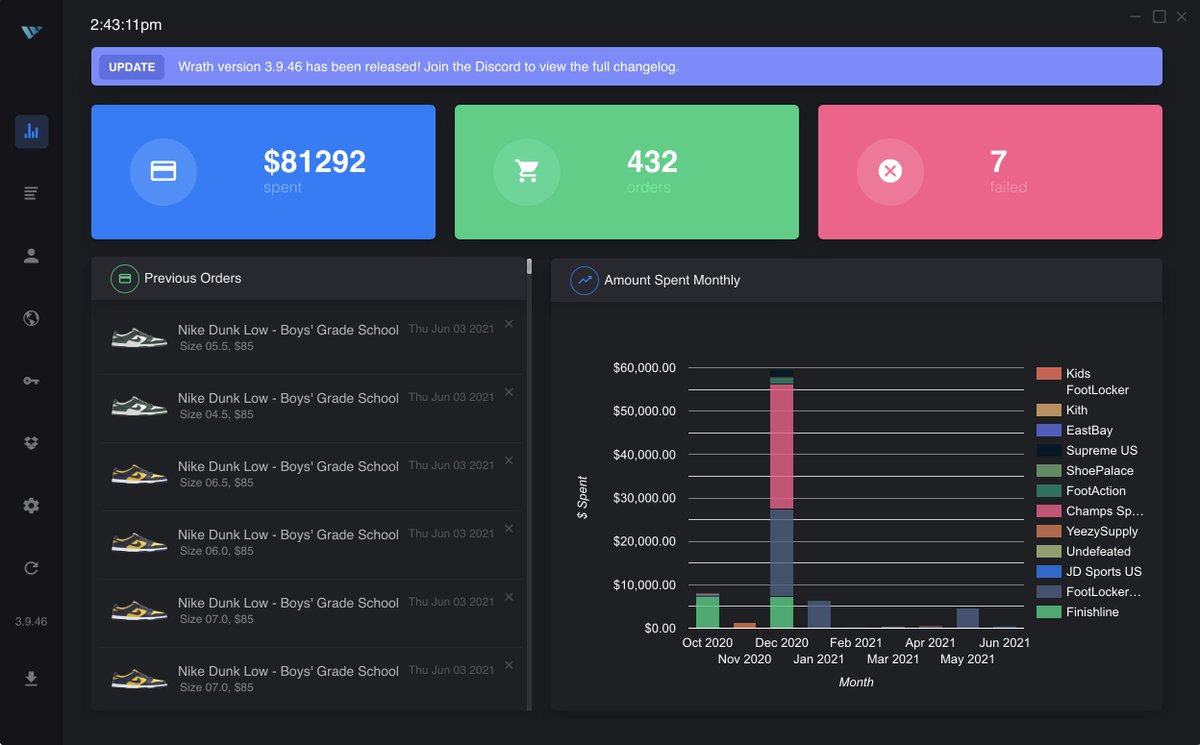Remove the Size 04.5 Nike Dunk order
The width and height of the screenshot is (1200, 745).
click(509, 392)
